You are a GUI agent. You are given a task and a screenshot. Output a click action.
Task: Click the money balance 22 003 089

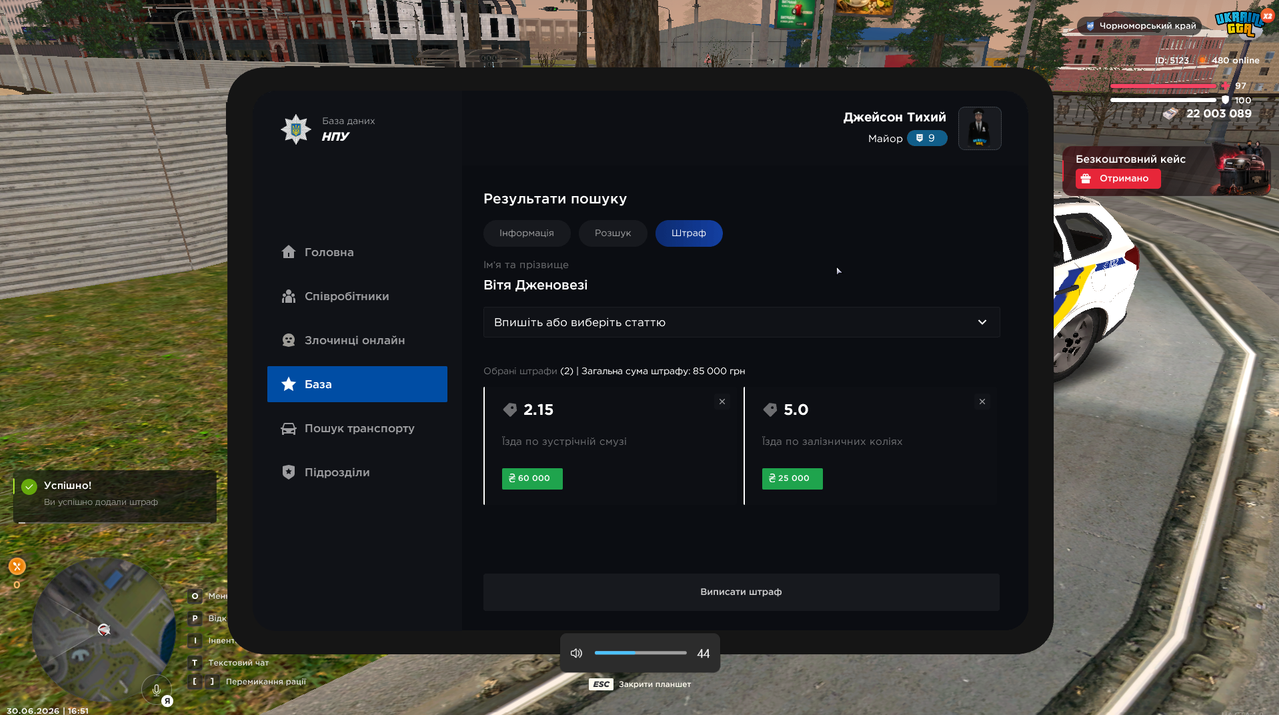click(x=1219, y=113)
